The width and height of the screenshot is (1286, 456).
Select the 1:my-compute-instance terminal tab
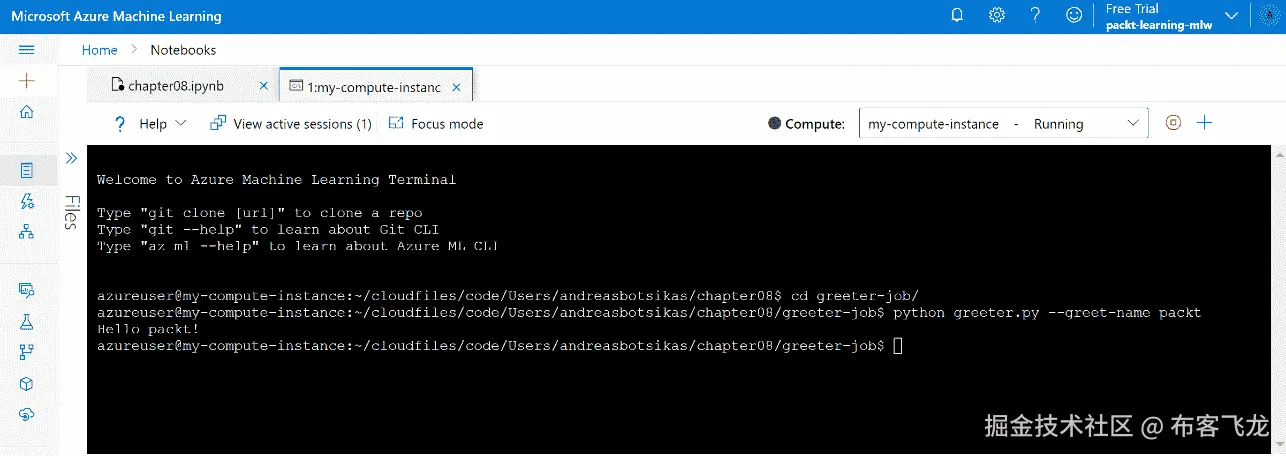tap(365, 87)
